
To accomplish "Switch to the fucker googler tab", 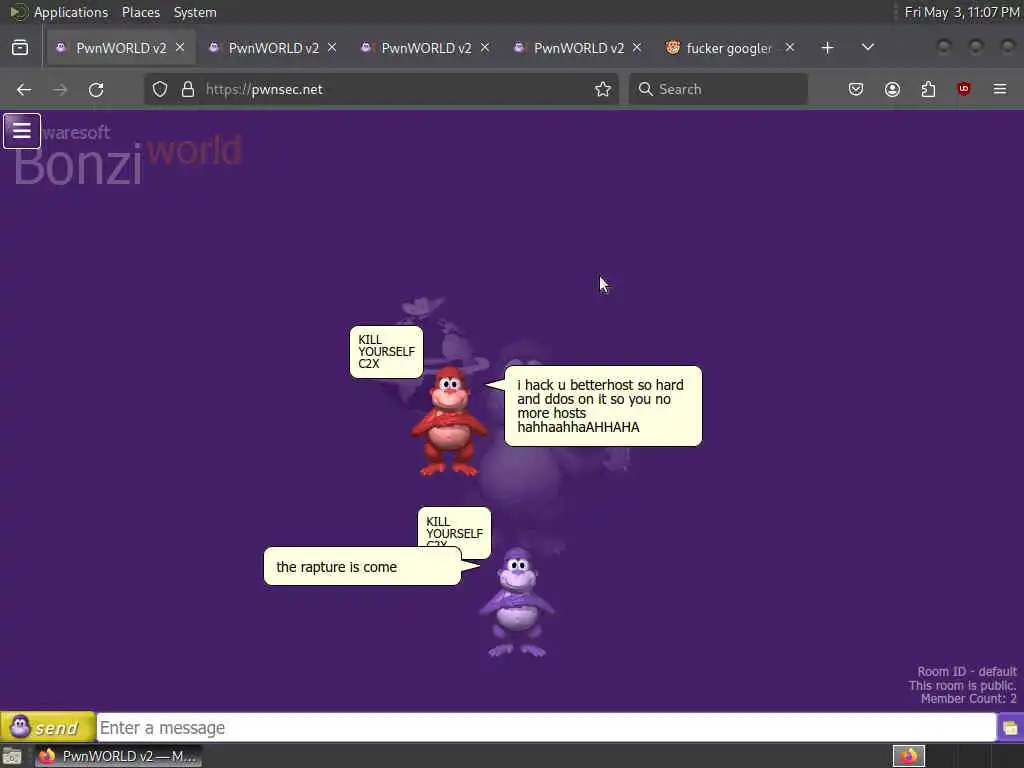I will click(x=729, y=48).
